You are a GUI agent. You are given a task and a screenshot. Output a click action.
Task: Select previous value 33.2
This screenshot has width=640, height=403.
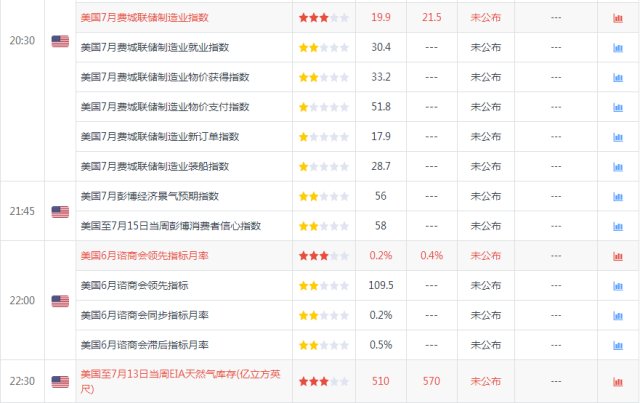(381, 77)
